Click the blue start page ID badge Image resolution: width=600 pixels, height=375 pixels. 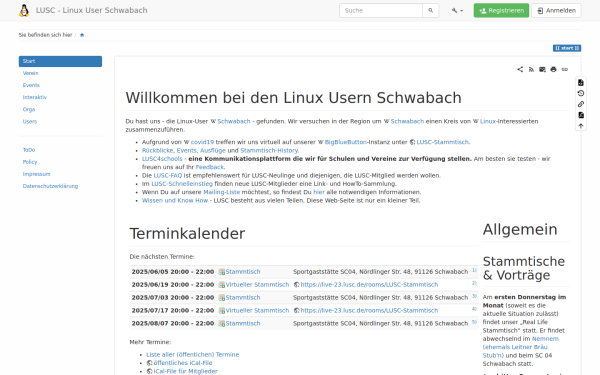click(567, 48)
